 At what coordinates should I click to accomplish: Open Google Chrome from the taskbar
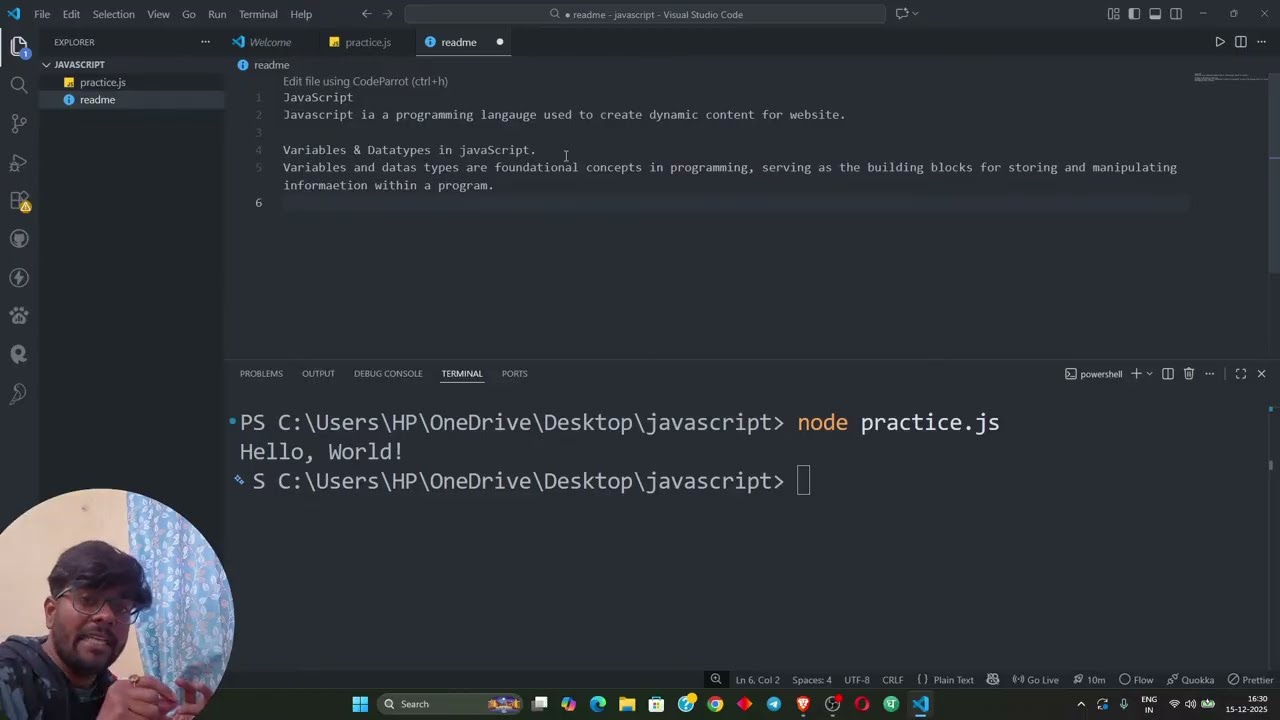[715, 704]
